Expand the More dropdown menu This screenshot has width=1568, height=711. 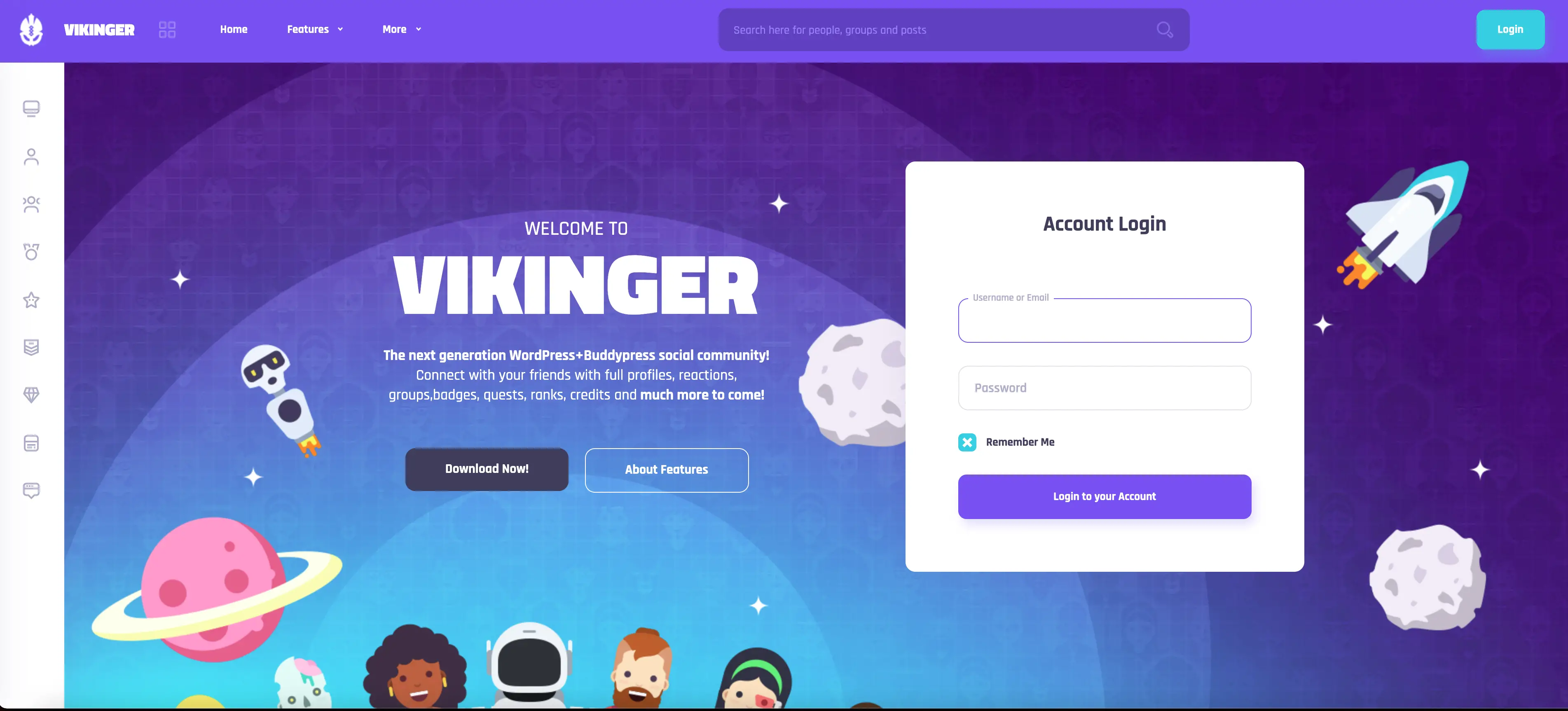pos(401,29)
